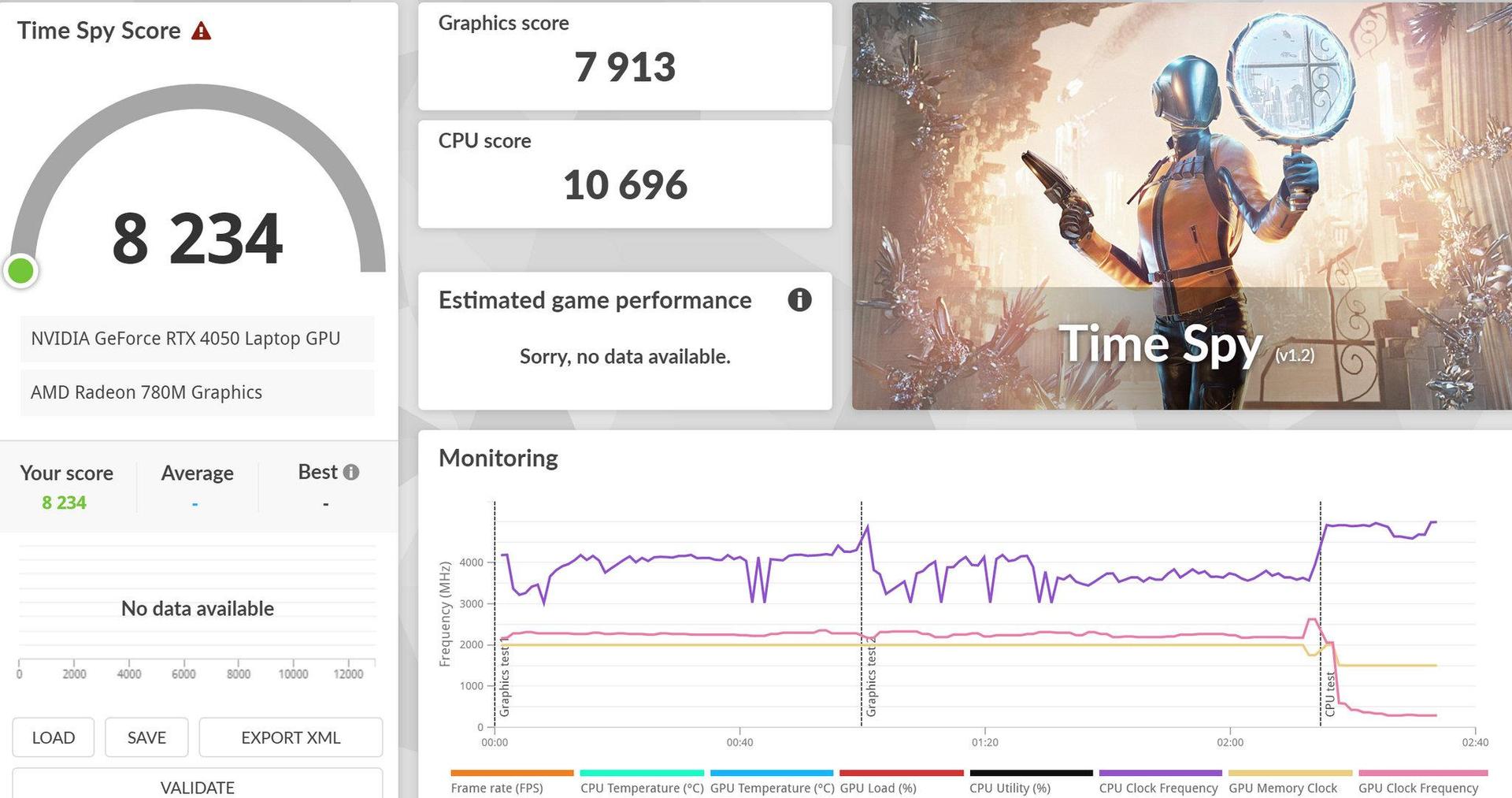Click the Graphics score value 7 913
This screenshot has height=798, width=1512.
(624, 67)
